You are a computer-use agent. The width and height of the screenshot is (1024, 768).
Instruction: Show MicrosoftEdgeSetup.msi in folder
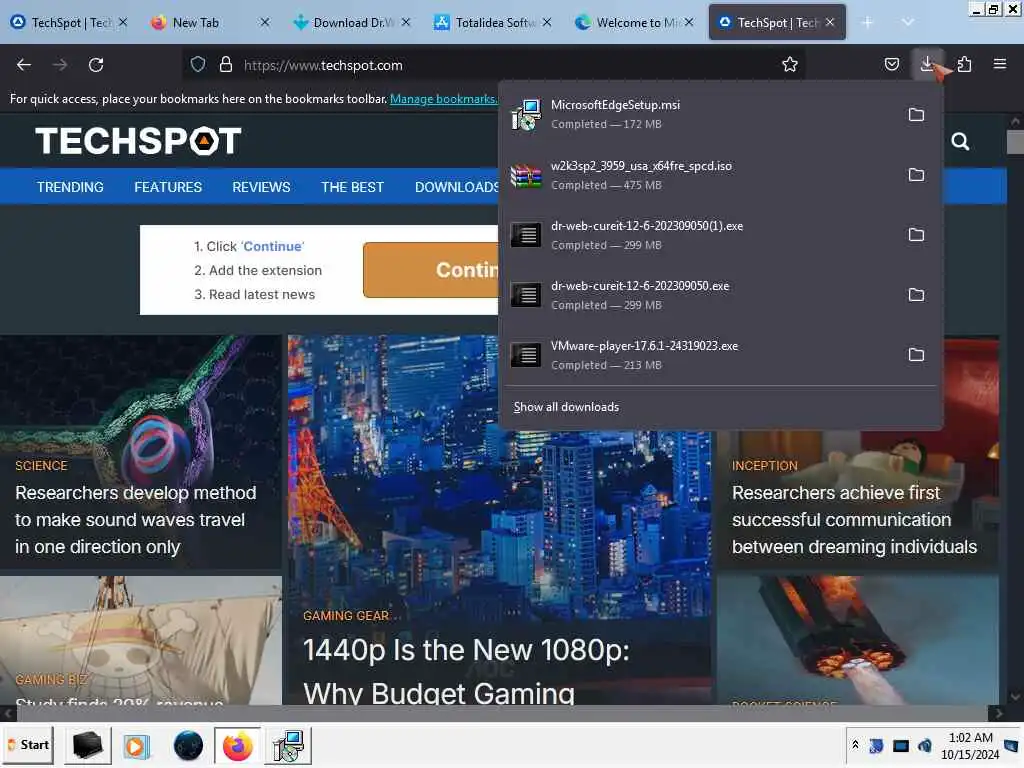[916, 115]
